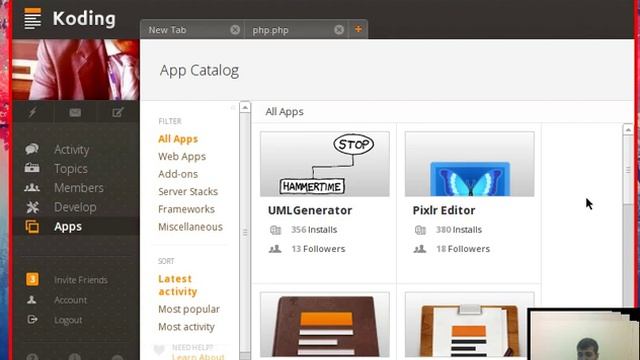Click 18 Followers text under Pixlr Editor
Screen dimensions: 640x360
(x=463, y=249)
